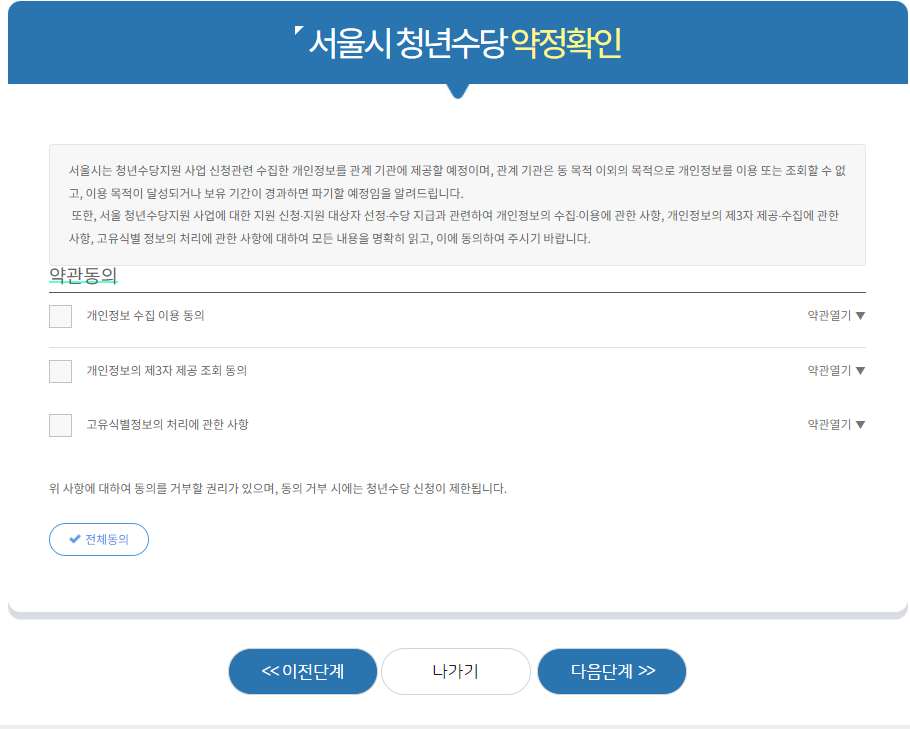Proceed with 다음단계 >> button
Image resolution: width=910 pixels, height=729 pixels.
612,672
